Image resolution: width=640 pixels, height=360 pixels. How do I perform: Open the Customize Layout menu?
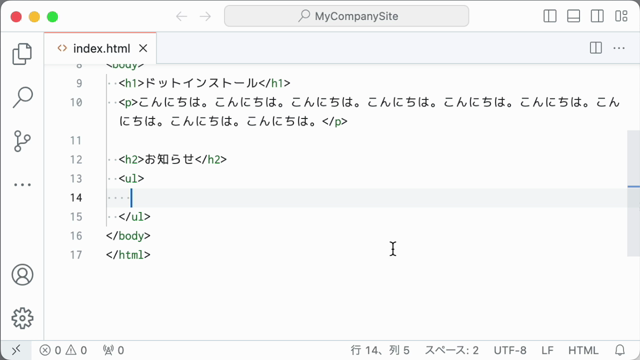click(621, 16)
